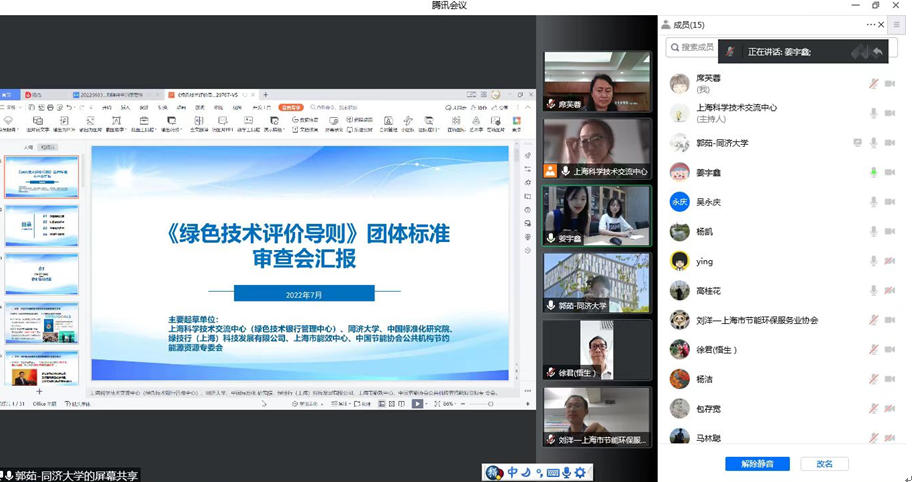Select 徐君(恒生) video tile
Screen dimensions: 912x482
point(596,349)
